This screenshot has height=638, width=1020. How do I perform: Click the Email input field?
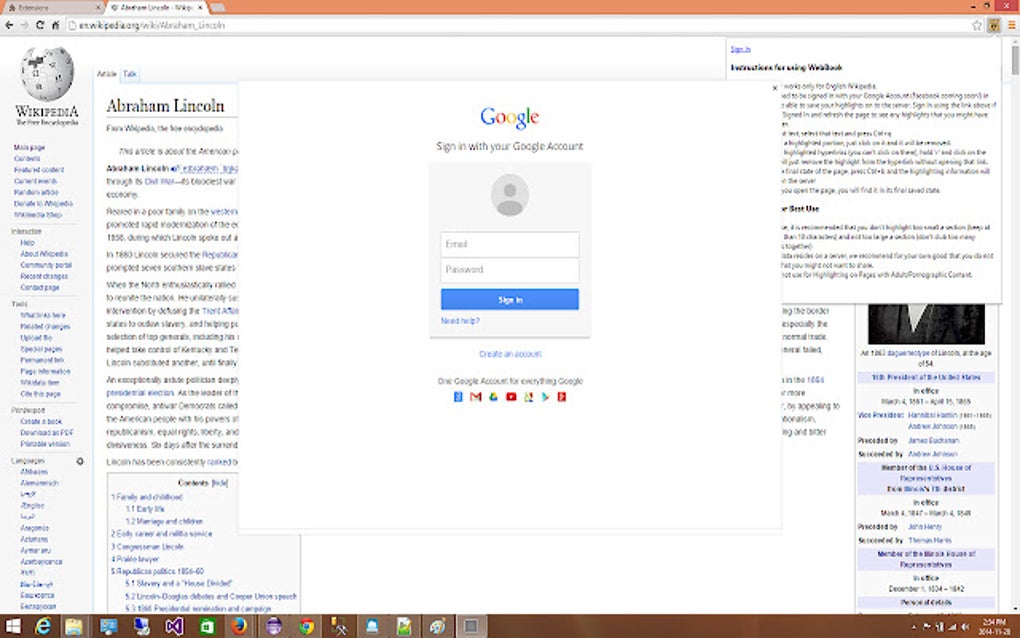(509, 245)
